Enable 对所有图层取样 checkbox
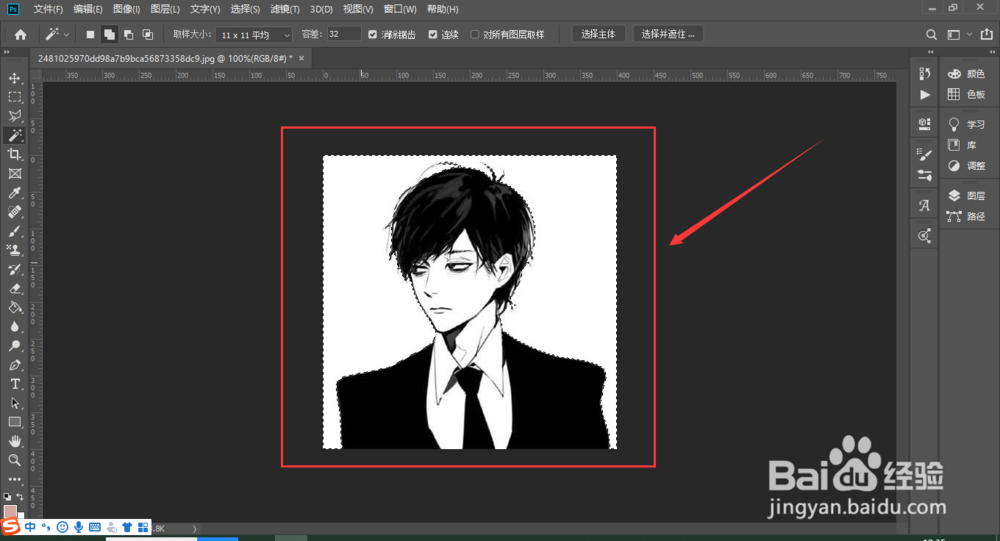 point(474,34)
